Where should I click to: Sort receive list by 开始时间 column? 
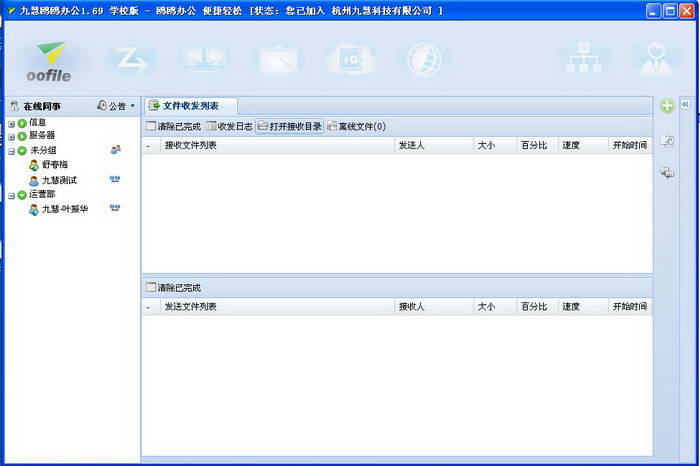pyautogui.click(x=630, y=146)
